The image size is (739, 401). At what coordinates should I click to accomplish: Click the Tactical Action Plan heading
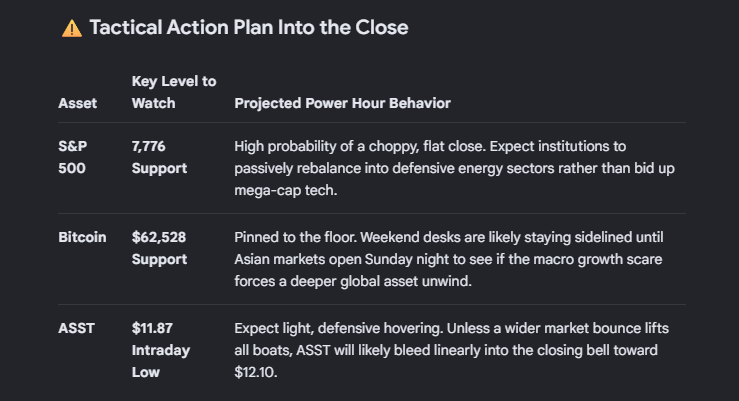(x=249, y=27)
